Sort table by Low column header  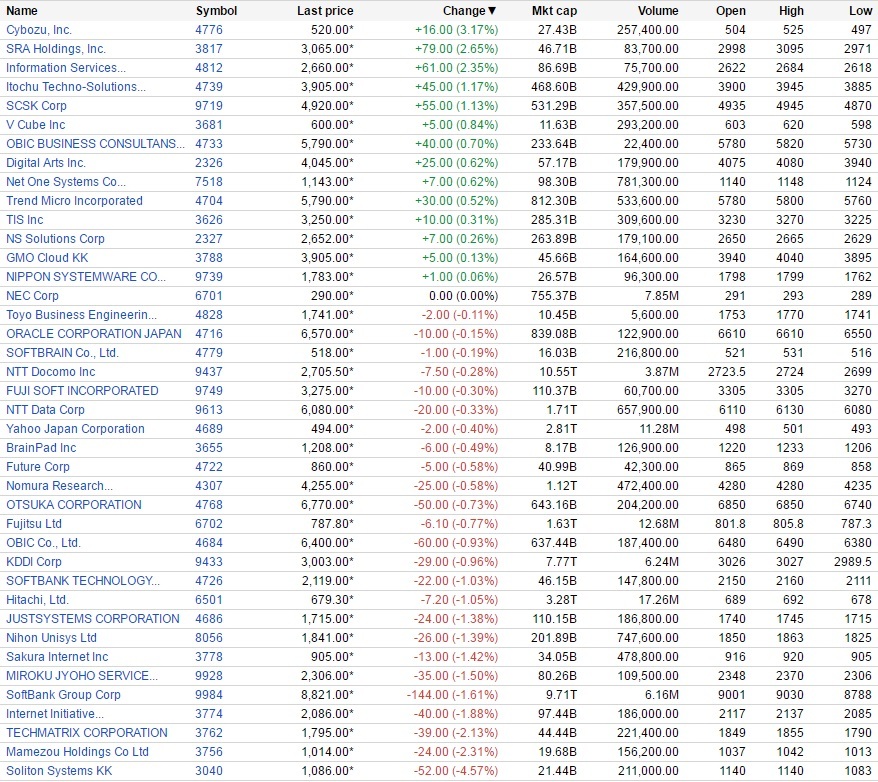pos(861,11)
